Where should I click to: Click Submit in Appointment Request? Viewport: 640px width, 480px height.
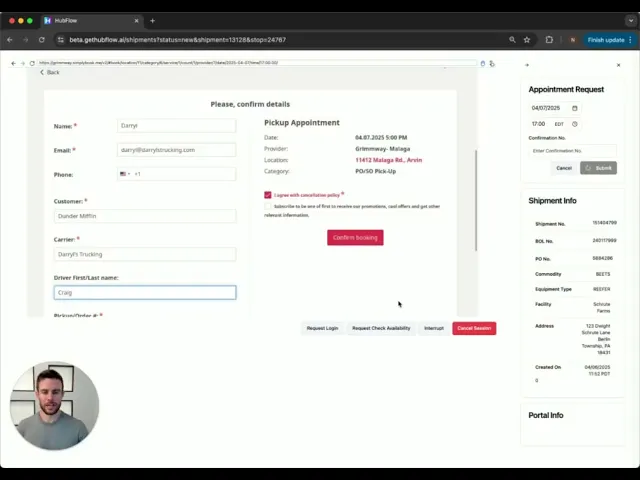point(598,168)
